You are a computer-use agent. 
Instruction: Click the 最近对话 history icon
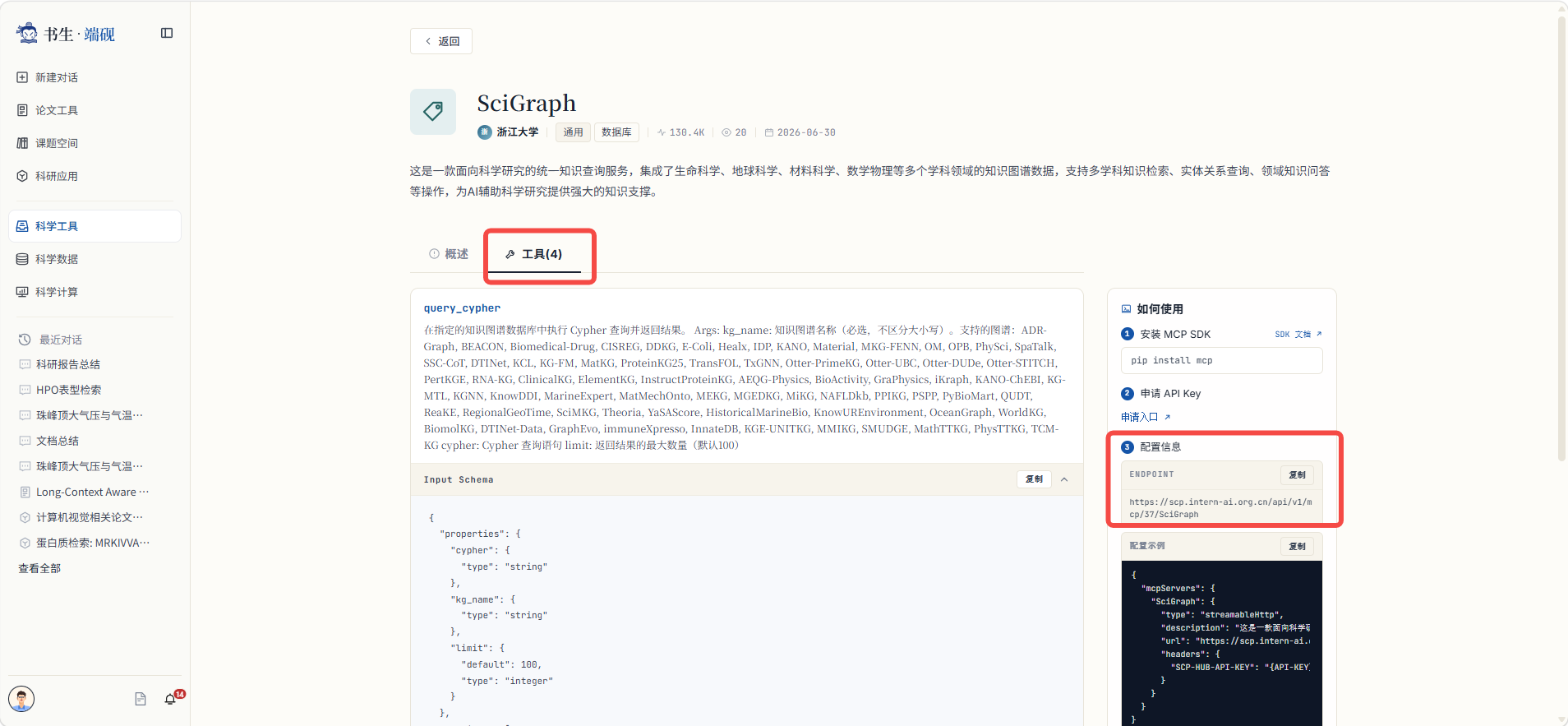(x=25, y=340)
